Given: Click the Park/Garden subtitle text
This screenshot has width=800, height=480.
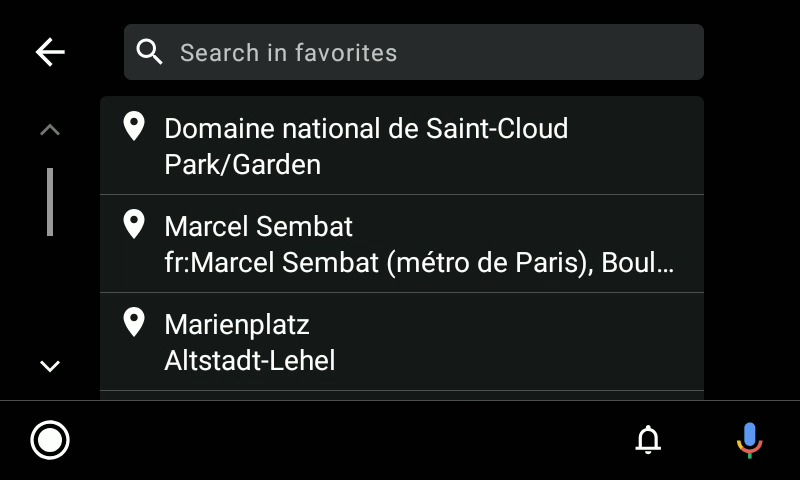Looking at the screenshot, I should (243, 165).
